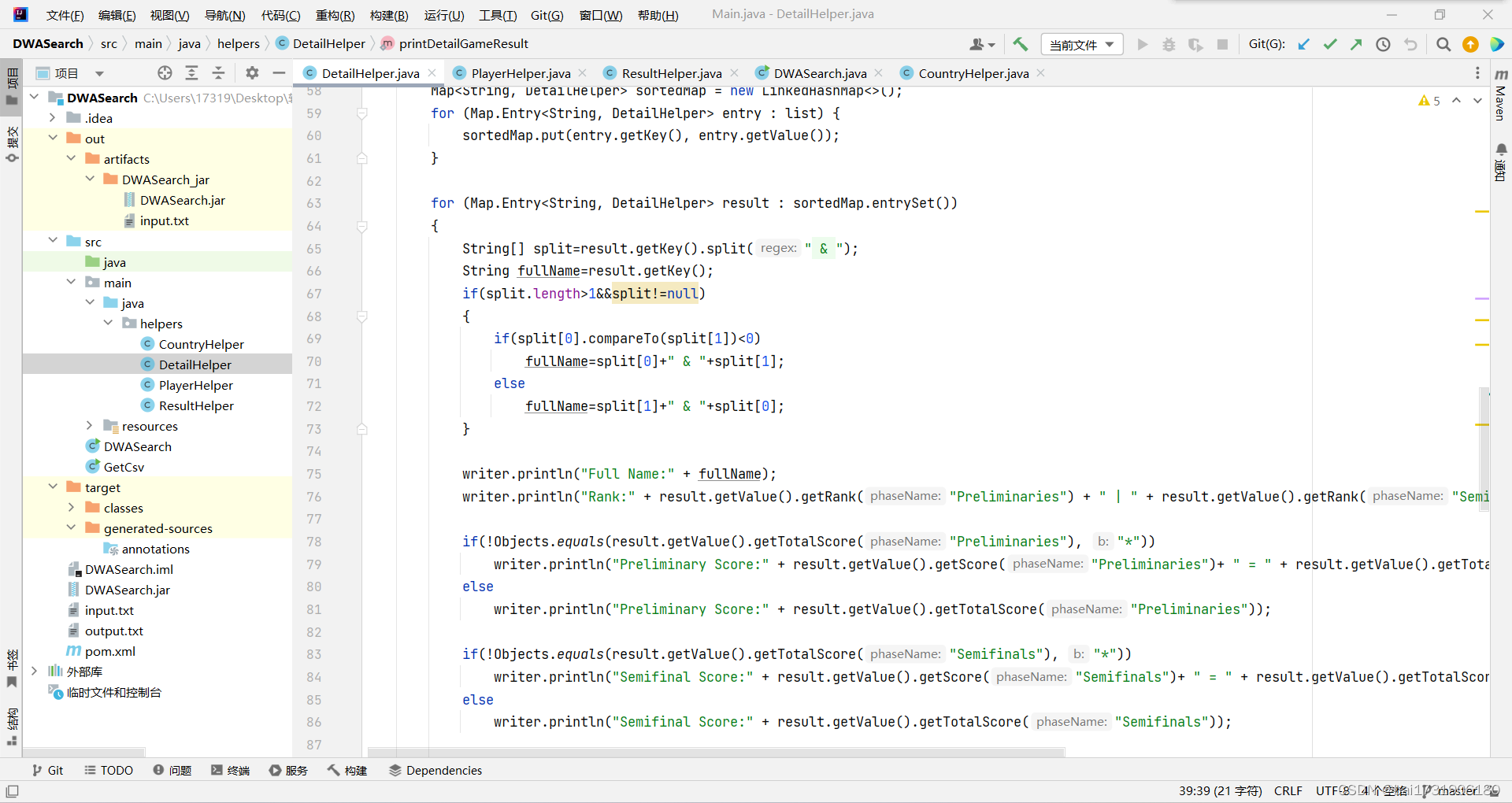Select CountryHelper class in tree
Screen dimensions: 1512x803
201,344
